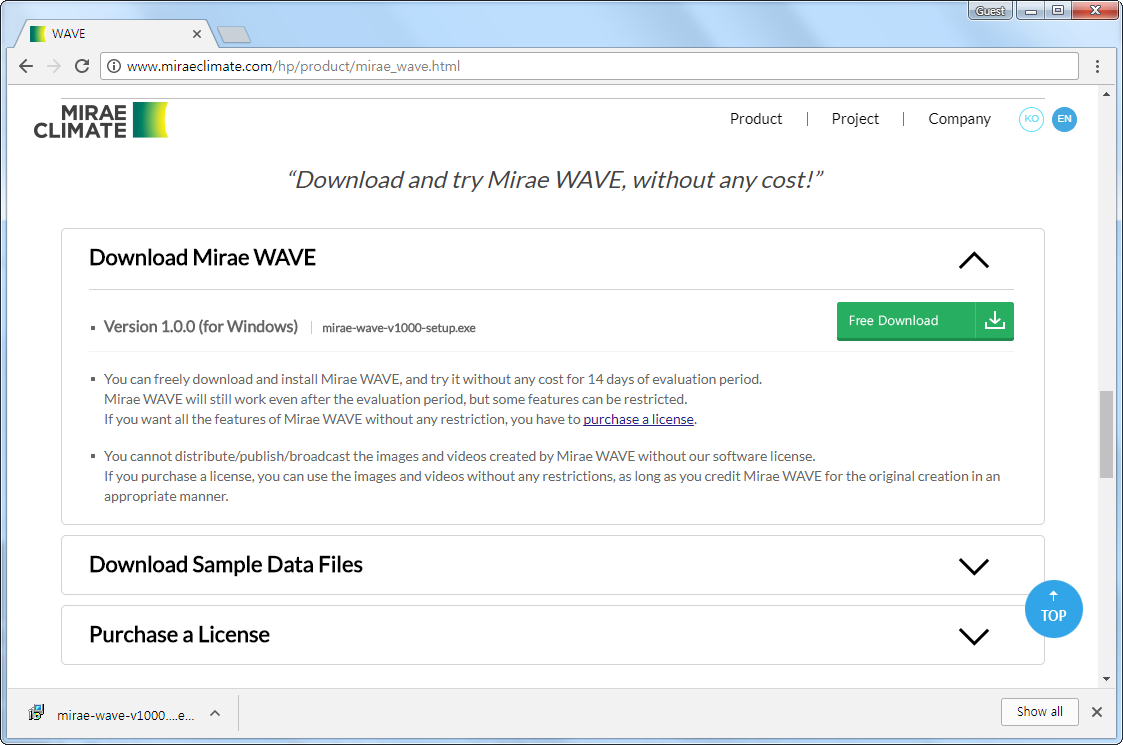
Task: Click scrollbar down arrow
Action: coord(1106,678)
